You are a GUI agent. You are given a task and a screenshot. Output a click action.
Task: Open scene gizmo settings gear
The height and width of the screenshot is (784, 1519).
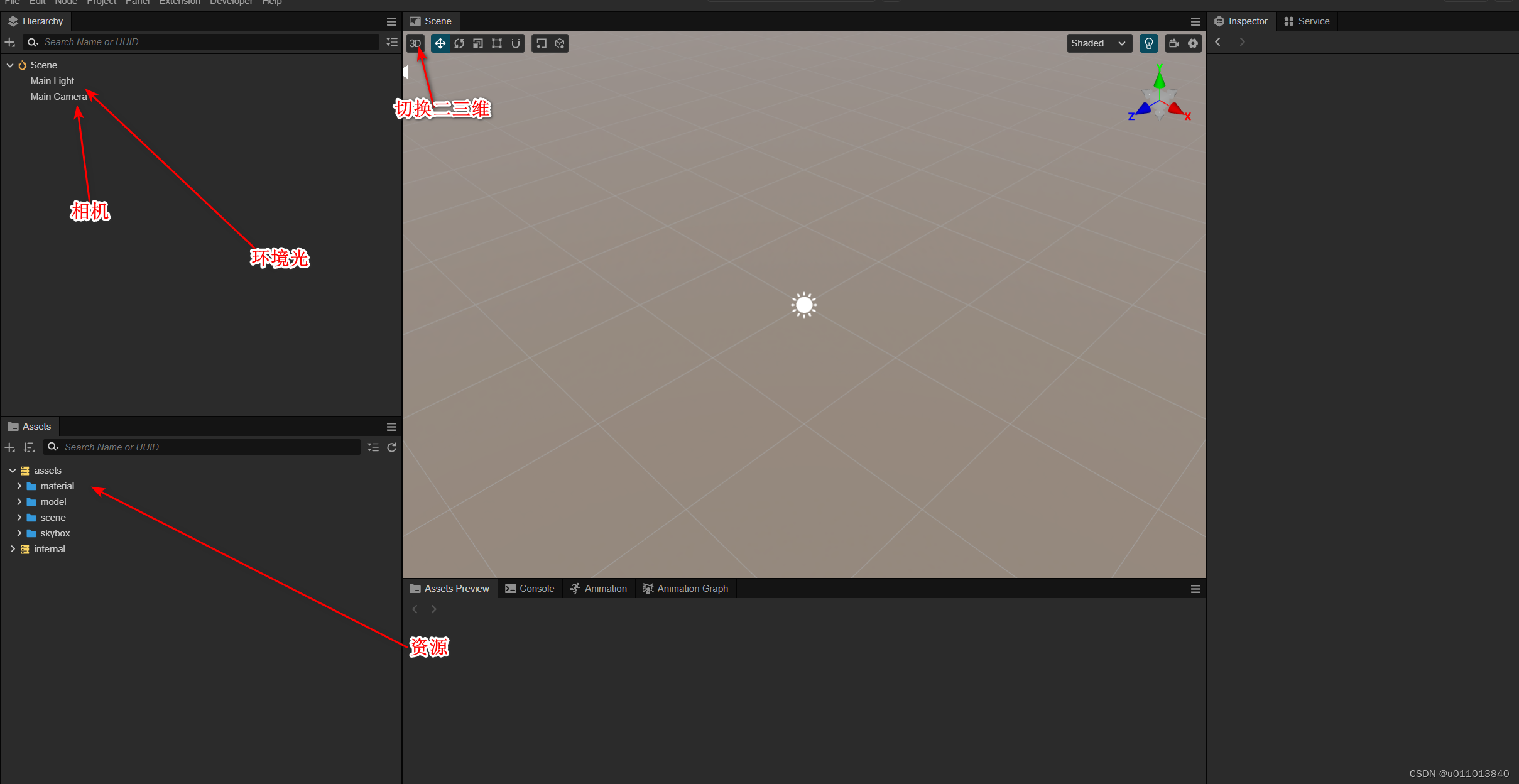coord(1193,43)
